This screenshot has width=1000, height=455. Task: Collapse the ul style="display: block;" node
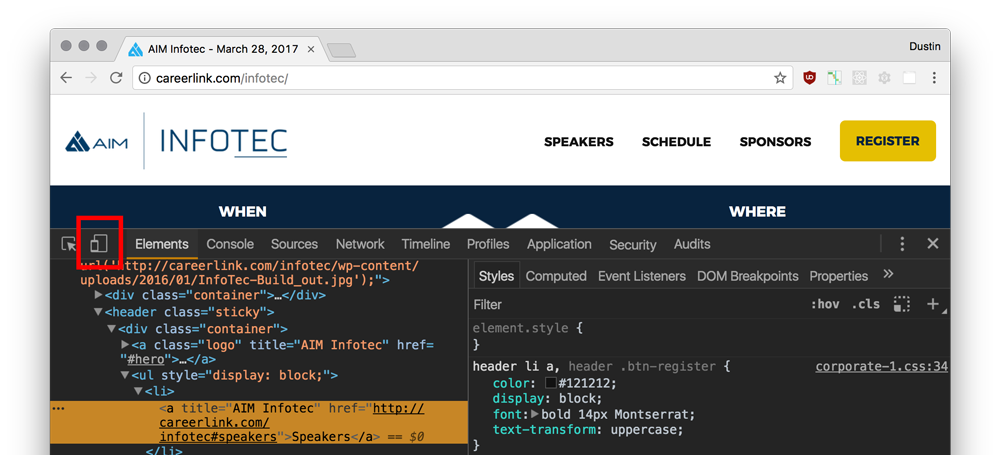[125, 375]
